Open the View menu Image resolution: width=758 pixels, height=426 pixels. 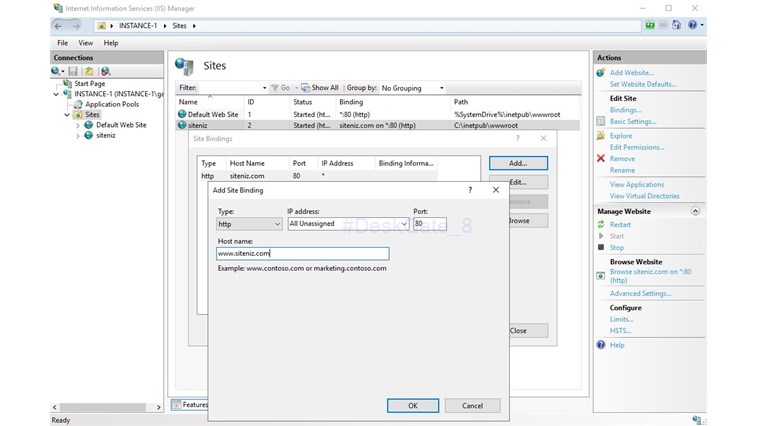coord(86,43)
